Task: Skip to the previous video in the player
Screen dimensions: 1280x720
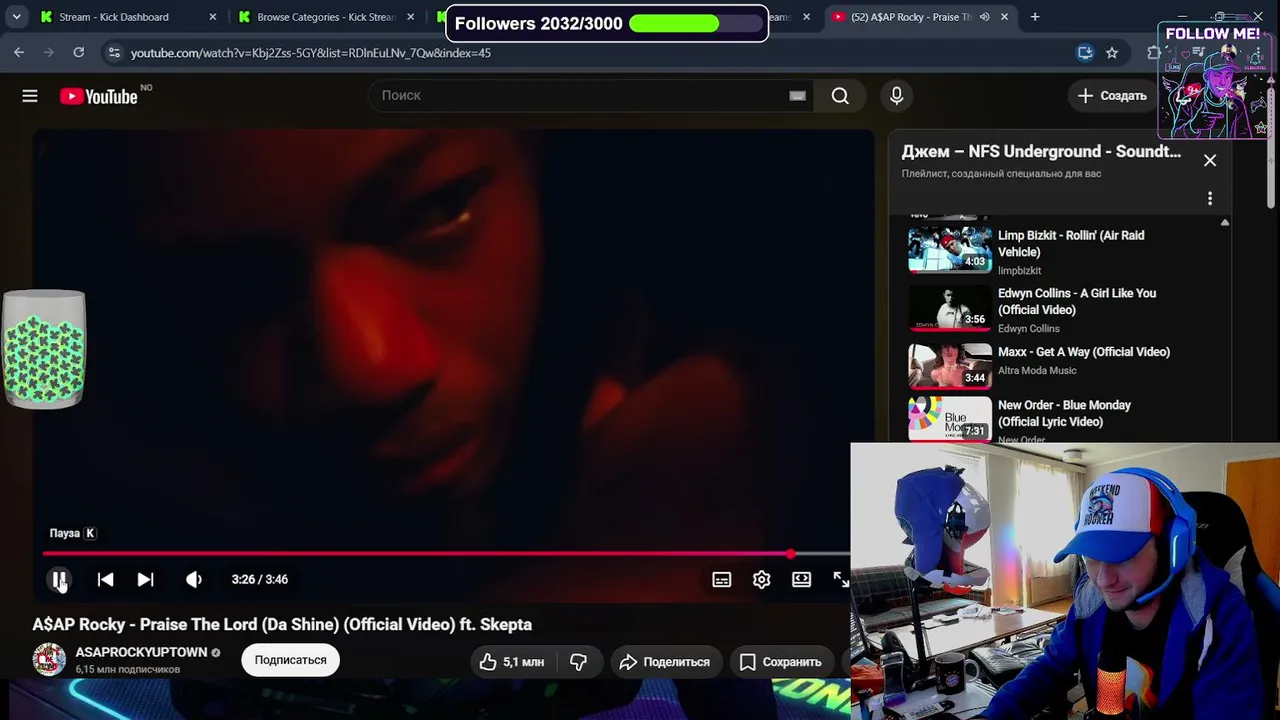Action: [105, 579]
